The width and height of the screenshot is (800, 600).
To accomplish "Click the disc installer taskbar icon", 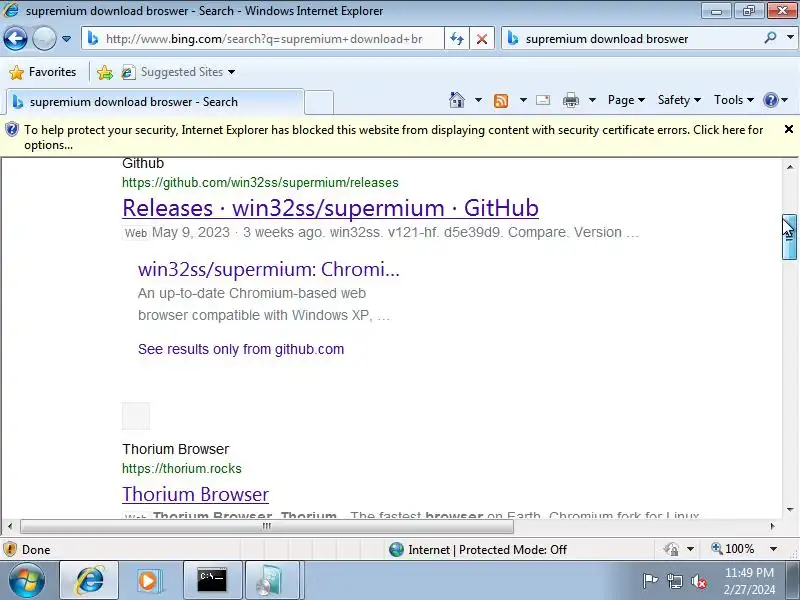I will [270, 580].
